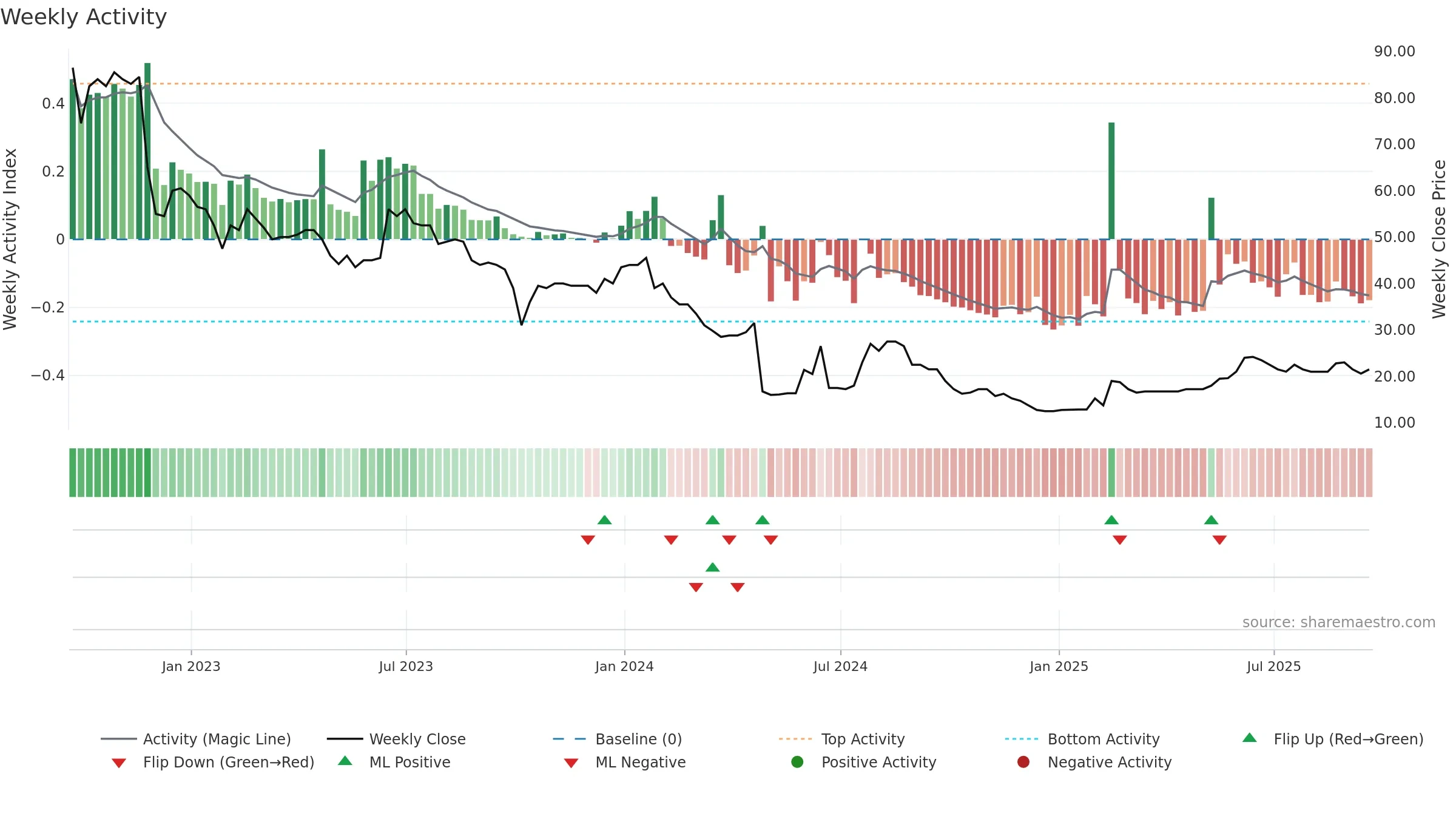Viewport: 1456px width, 819px height.
Task: Click the 0.4 tick on the left axis
Action: click(53, 104)
